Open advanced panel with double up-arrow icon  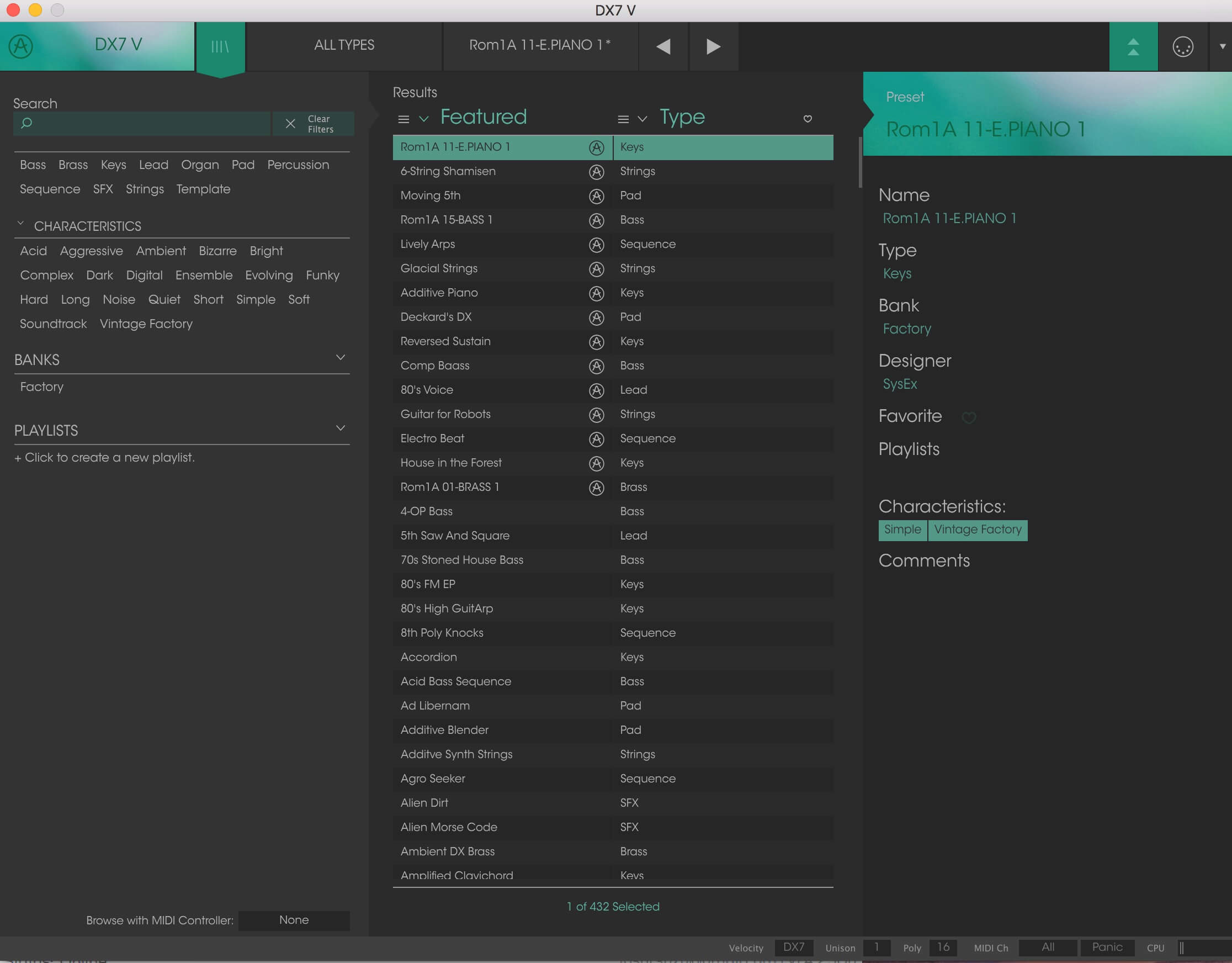[1133, 46]
